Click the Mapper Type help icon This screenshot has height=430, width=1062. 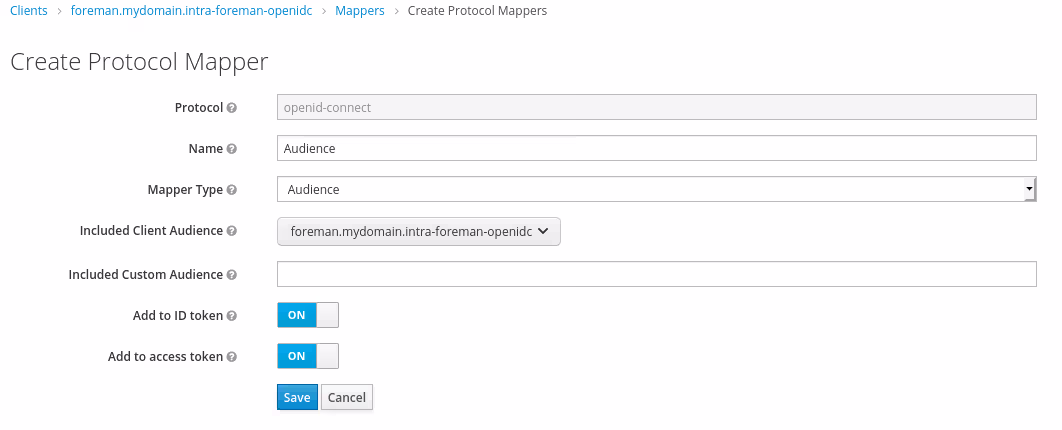point(232,190)
